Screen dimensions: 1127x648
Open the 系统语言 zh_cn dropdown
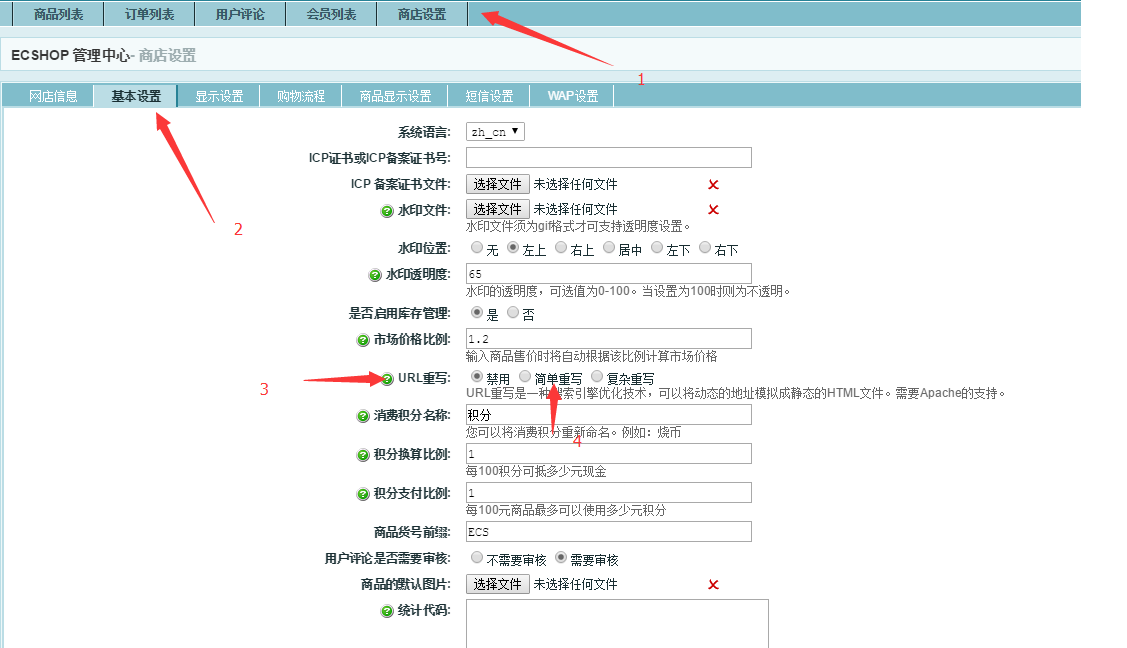(x=495, y=132)
